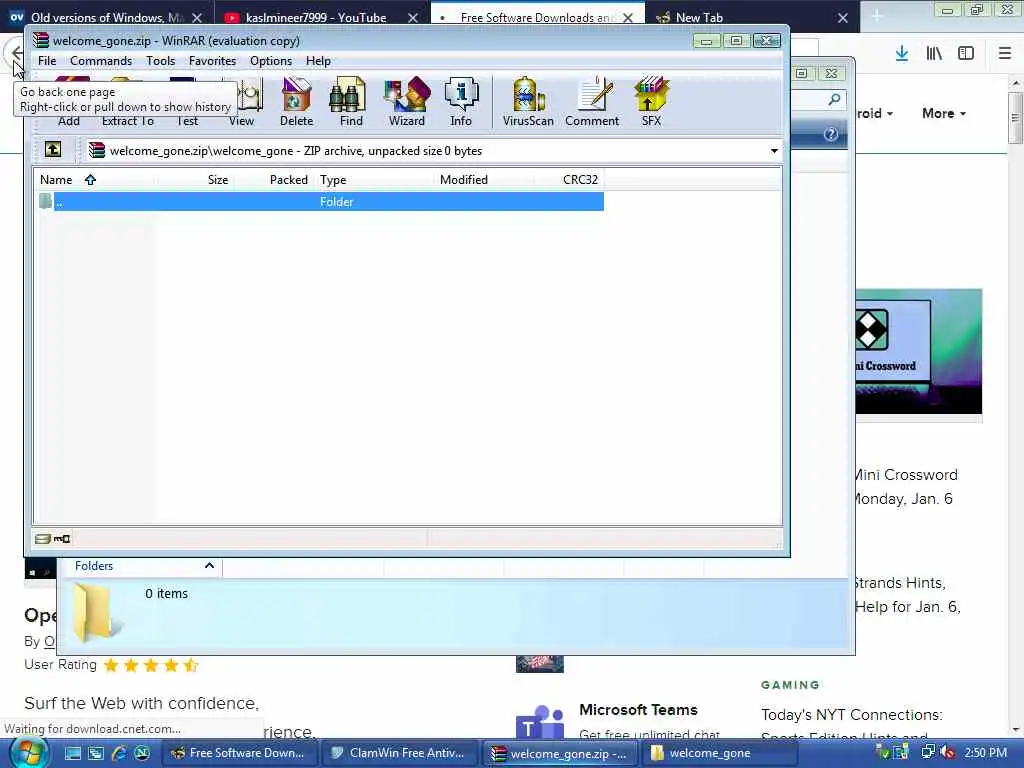Open the More dropdown on the webpage
Viewport: 1024px width, 768px height.
click(x=943, y=113)
